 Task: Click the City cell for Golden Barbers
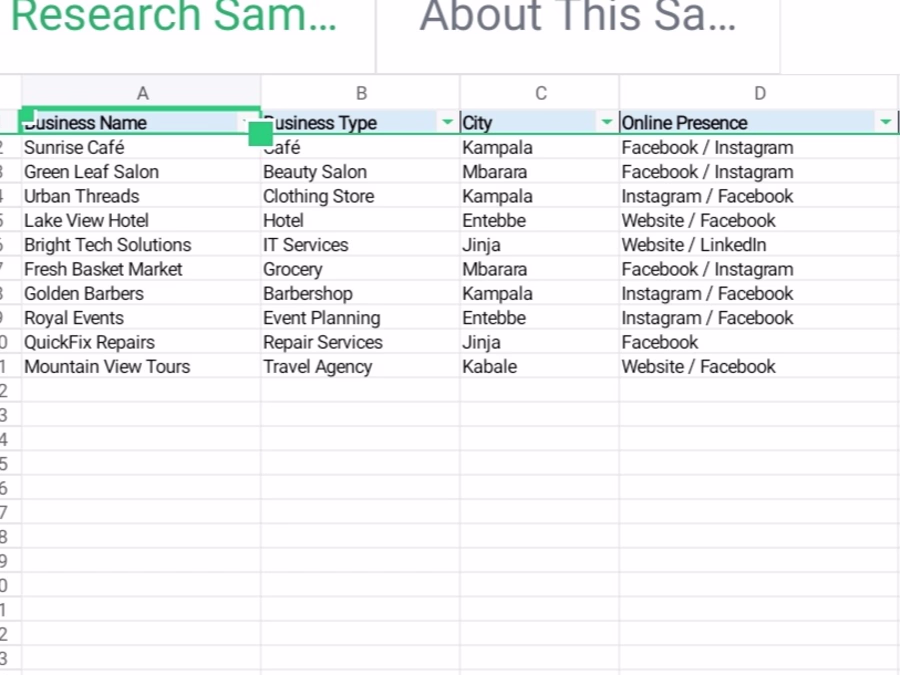point(540,294)
